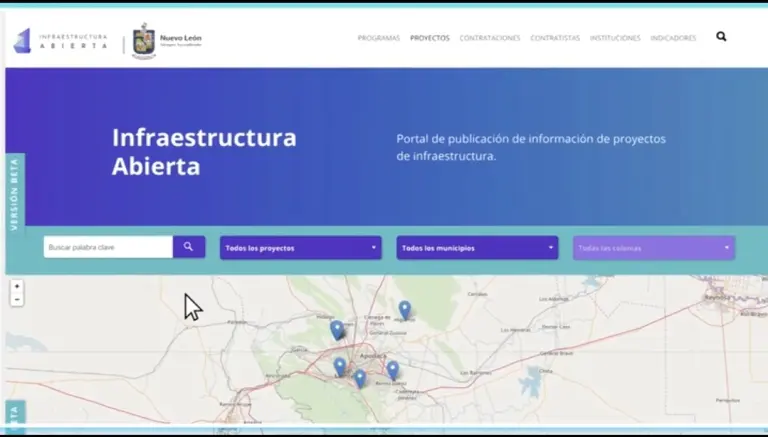Zoom in the map with the plus button

17,287
